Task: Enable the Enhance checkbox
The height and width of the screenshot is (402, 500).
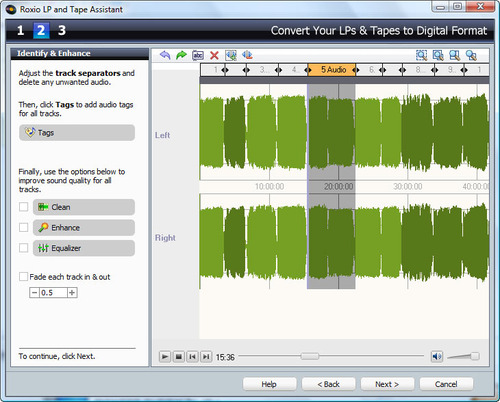Action: pyautogui.click(x=24, y=228)
